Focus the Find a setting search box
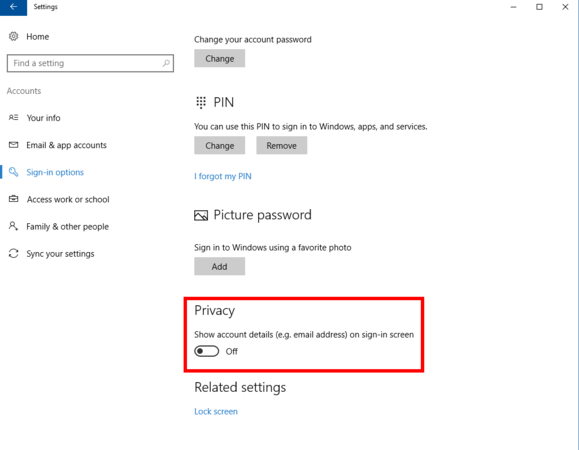 click(90, 63)
